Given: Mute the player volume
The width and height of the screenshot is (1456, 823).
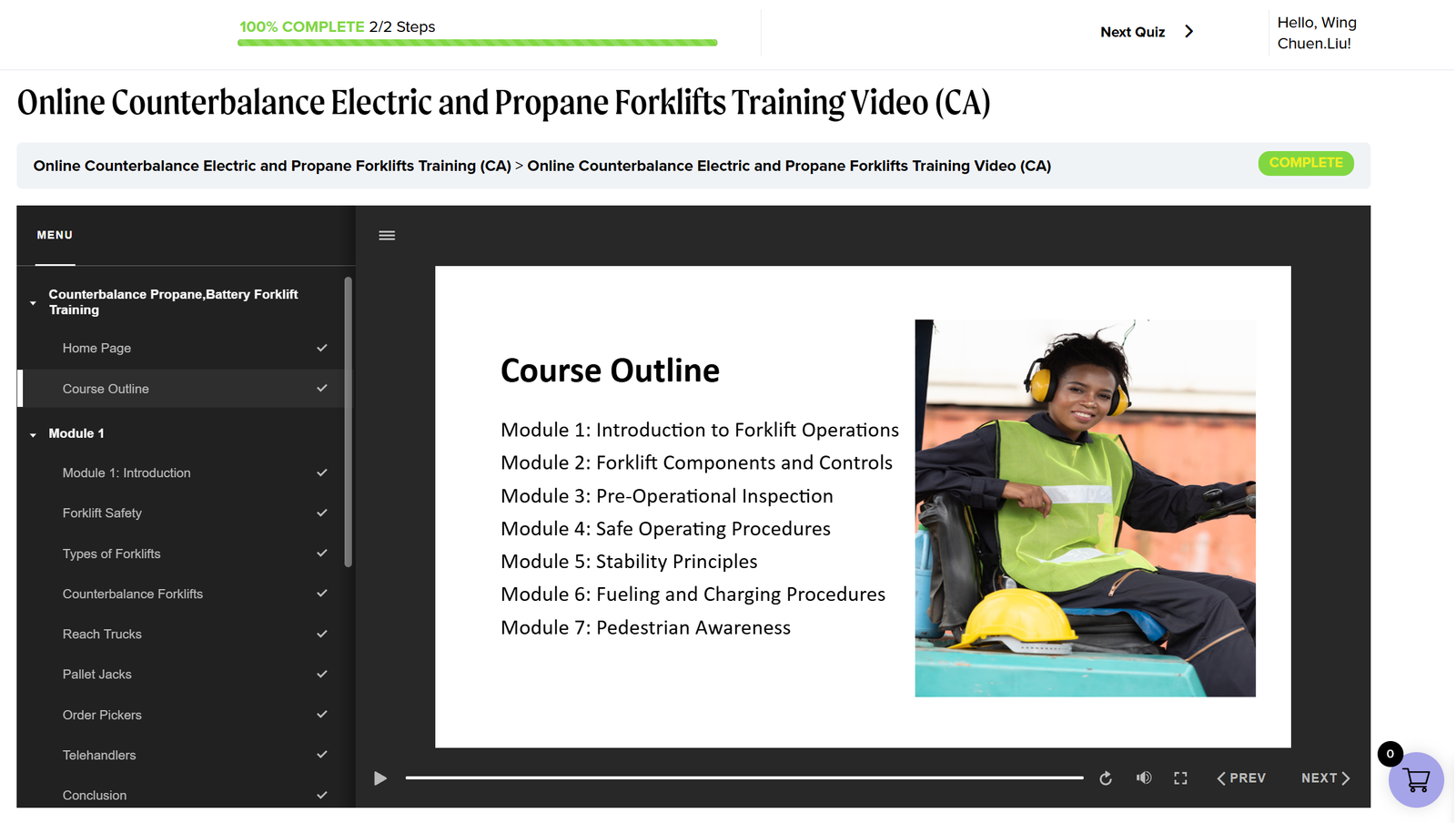Looking at the screenshot, I should [1144, 778].
